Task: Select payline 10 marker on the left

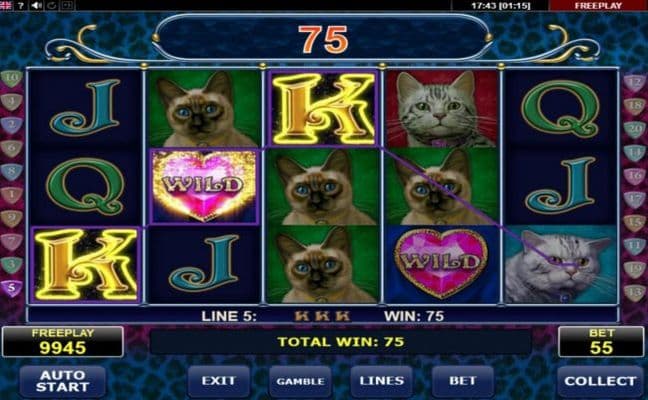Action: [12, 78]
